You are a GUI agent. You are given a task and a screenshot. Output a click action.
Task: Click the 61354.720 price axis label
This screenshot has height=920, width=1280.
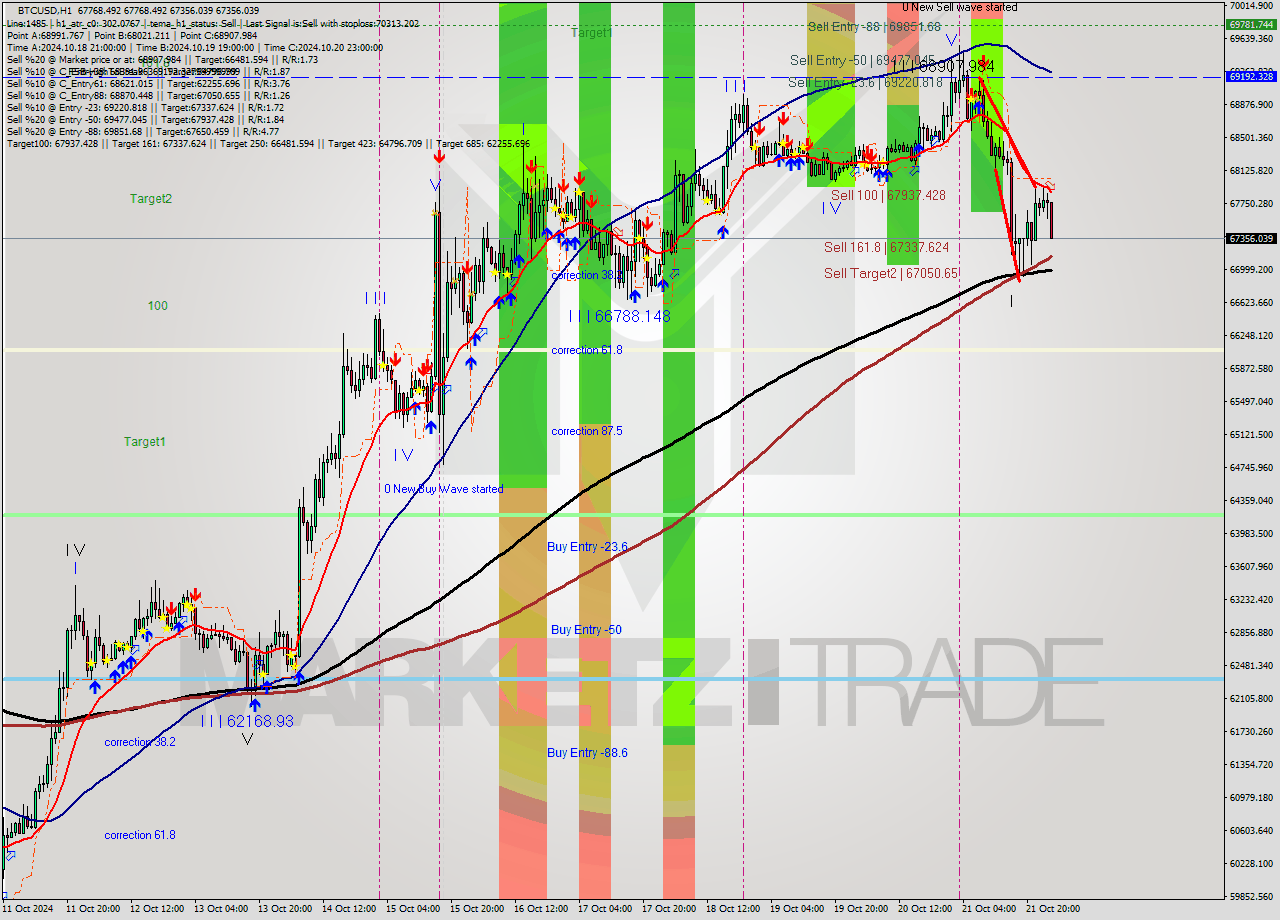[1251, 764]
